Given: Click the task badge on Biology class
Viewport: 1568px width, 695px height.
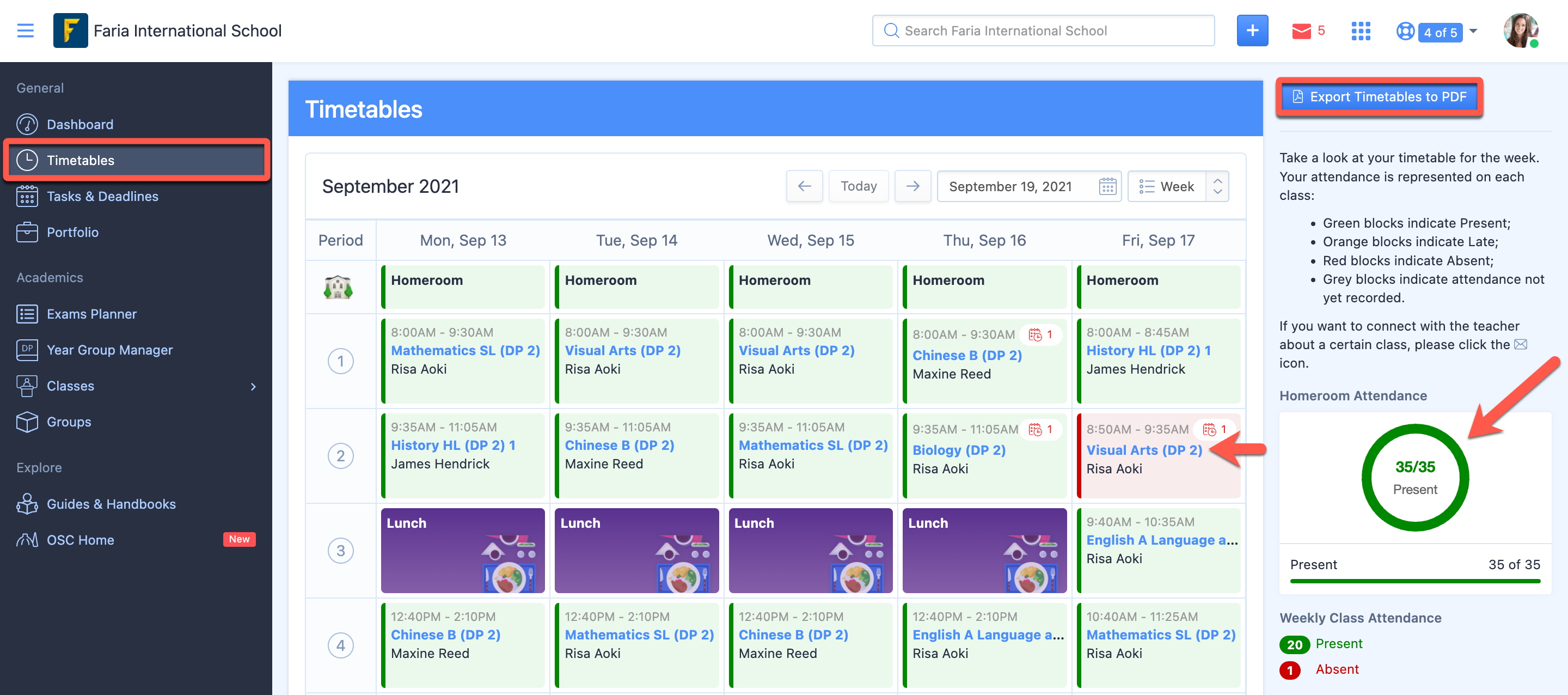Looking at the screenshot, I should tap(1040, 429).
